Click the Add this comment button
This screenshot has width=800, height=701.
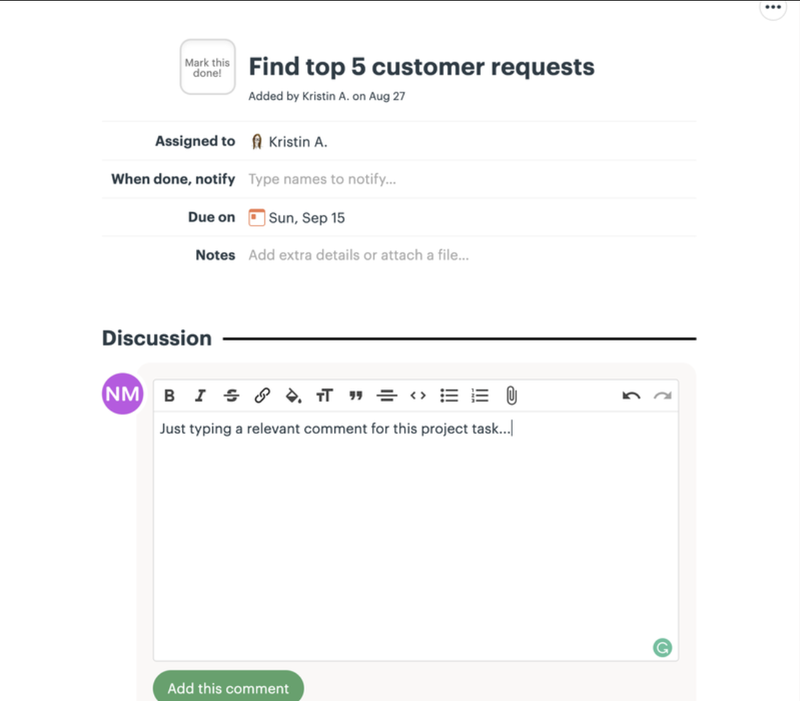point(228,688)
